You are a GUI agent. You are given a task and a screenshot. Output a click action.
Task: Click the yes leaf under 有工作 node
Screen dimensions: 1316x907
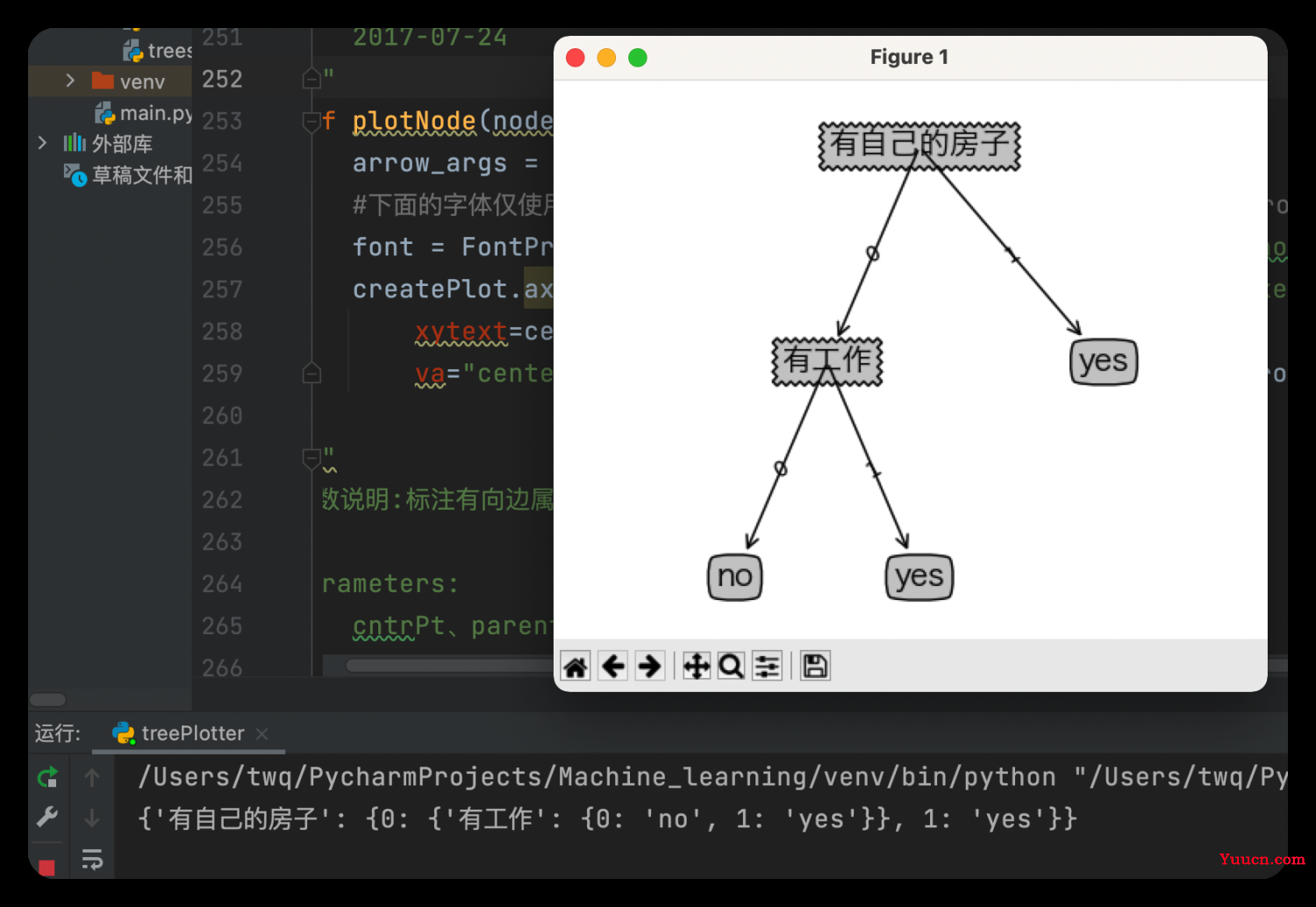pos(919,576)
